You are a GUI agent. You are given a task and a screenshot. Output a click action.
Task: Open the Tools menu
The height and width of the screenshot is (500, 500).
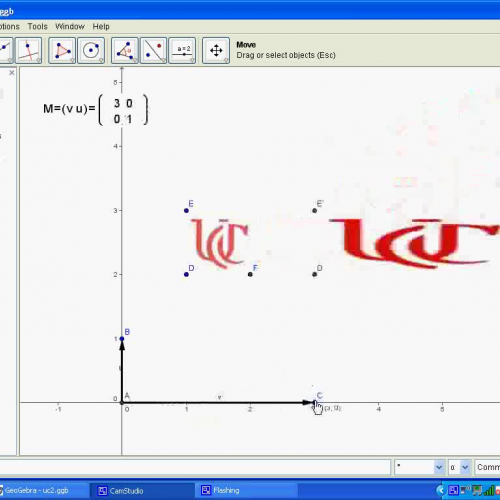pyautogui.click(x=37, y=26)
